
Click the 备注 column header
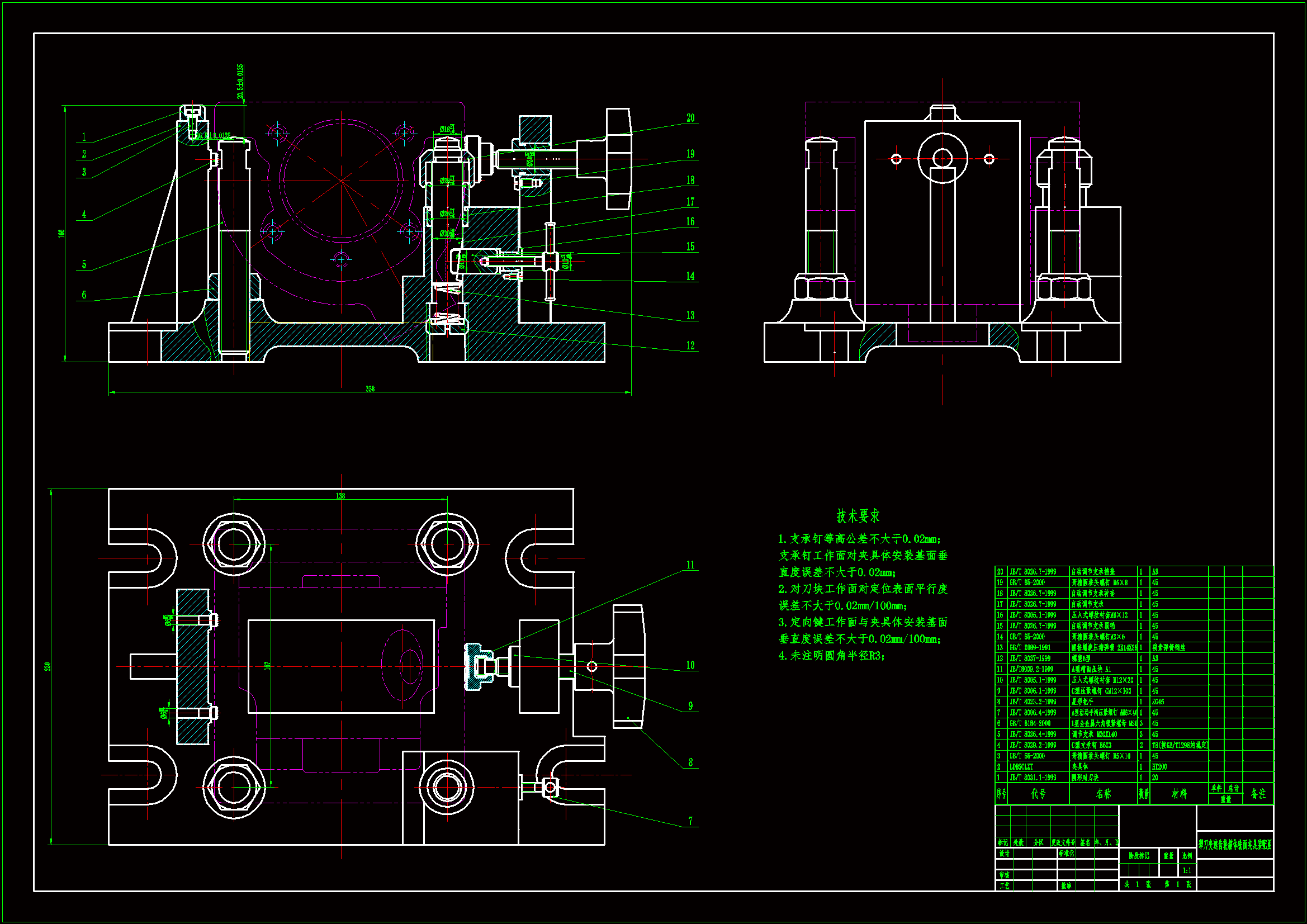(1258, 794)
